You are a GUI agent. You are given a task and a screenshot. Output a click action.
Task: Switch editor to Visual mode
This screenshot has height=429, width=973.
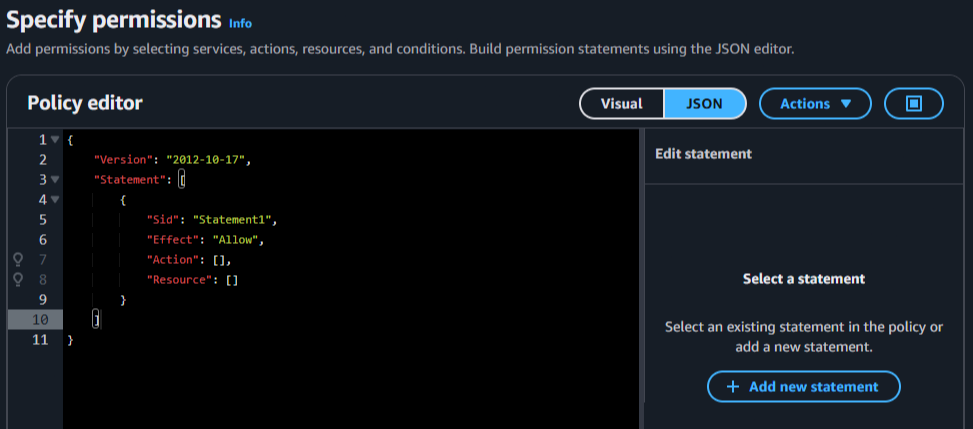pos(622,104)
